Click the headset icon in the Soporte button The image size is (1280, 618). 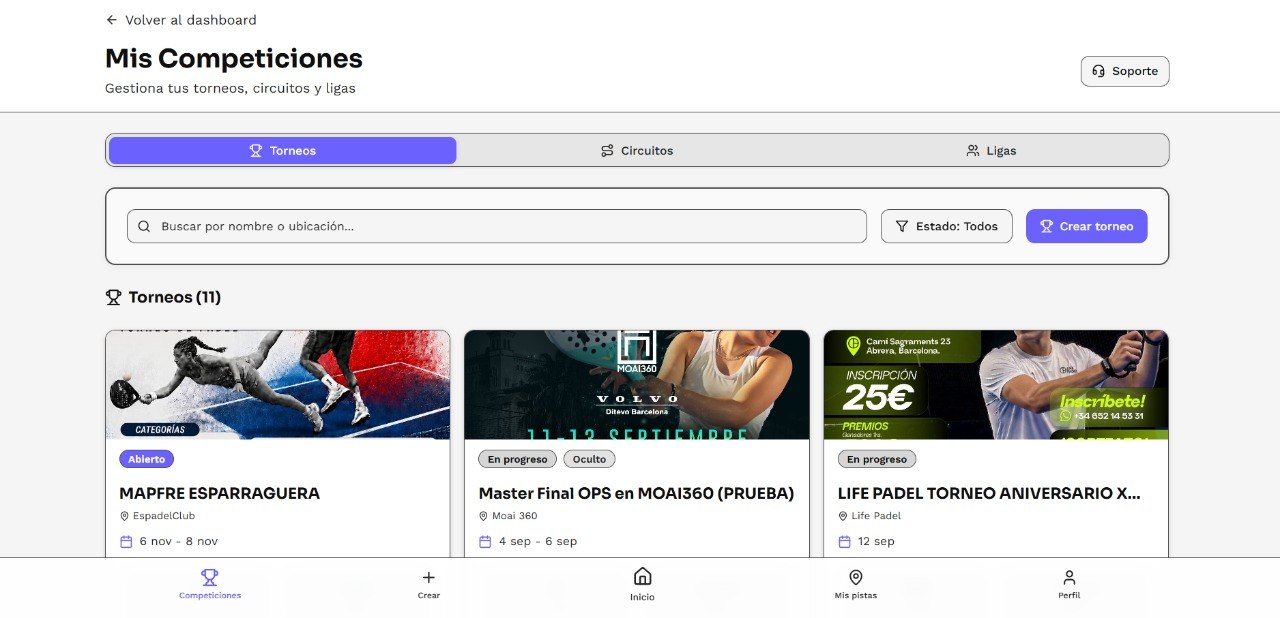(1098, 71)
